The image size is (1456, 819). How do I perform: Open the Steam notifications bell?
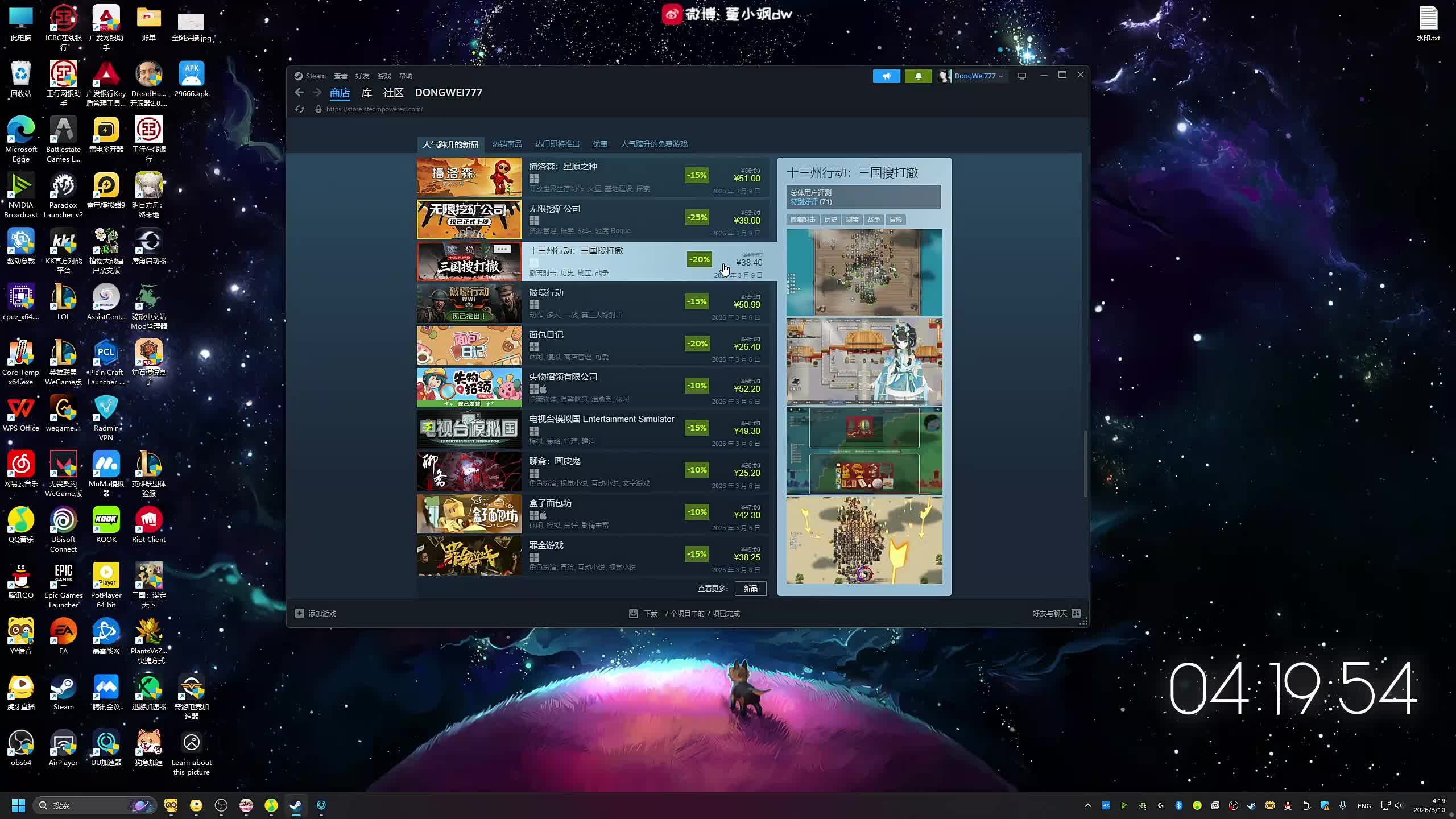point(918,76)
